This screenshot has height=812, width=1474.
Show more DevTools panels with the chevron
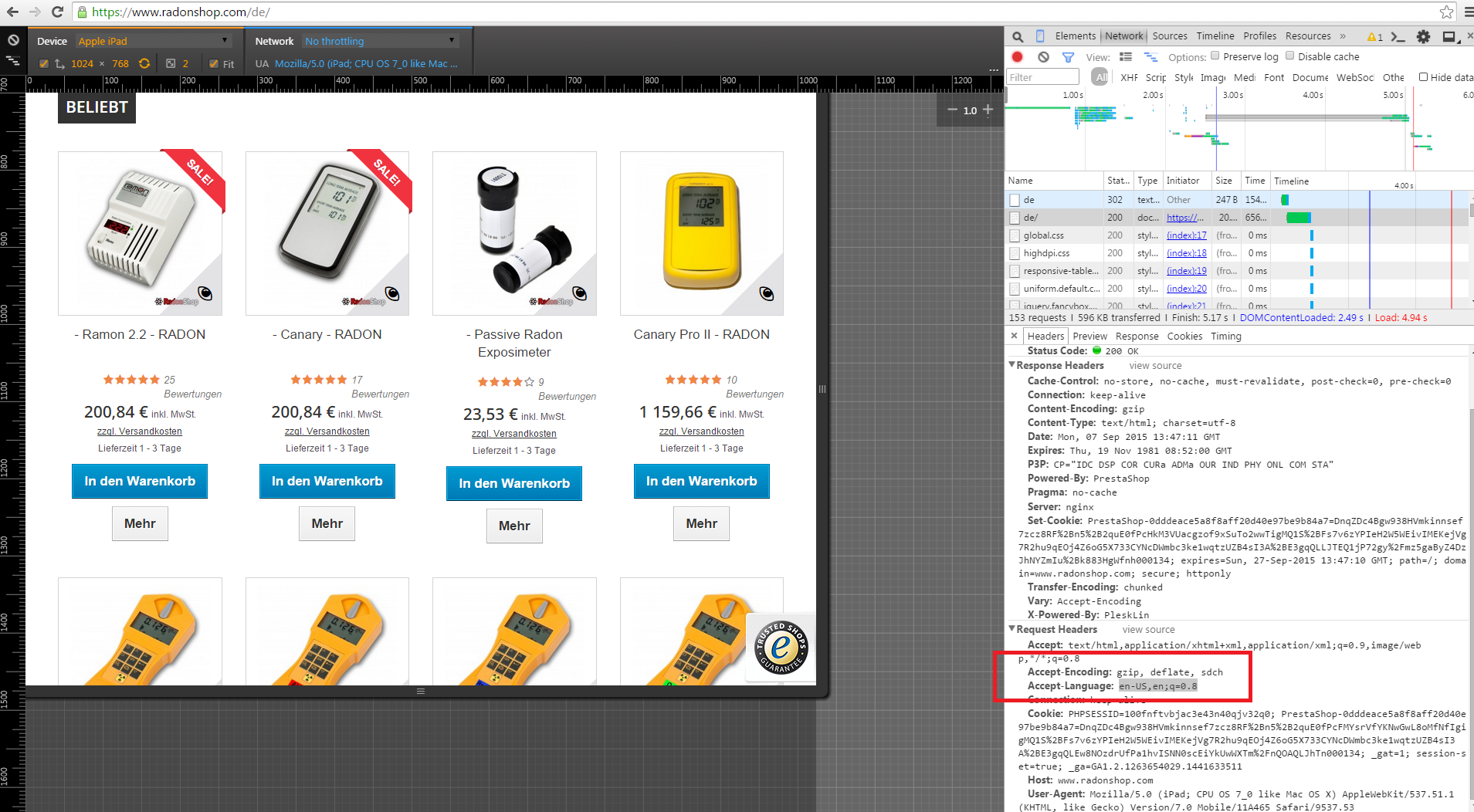(1343, 36)
